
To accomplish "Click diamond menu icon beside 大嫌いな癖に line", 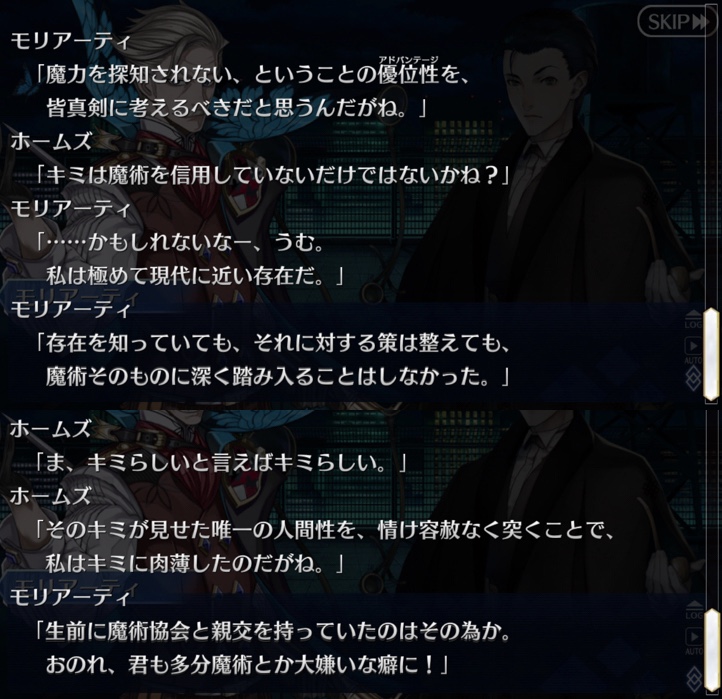I will (693, 677).
